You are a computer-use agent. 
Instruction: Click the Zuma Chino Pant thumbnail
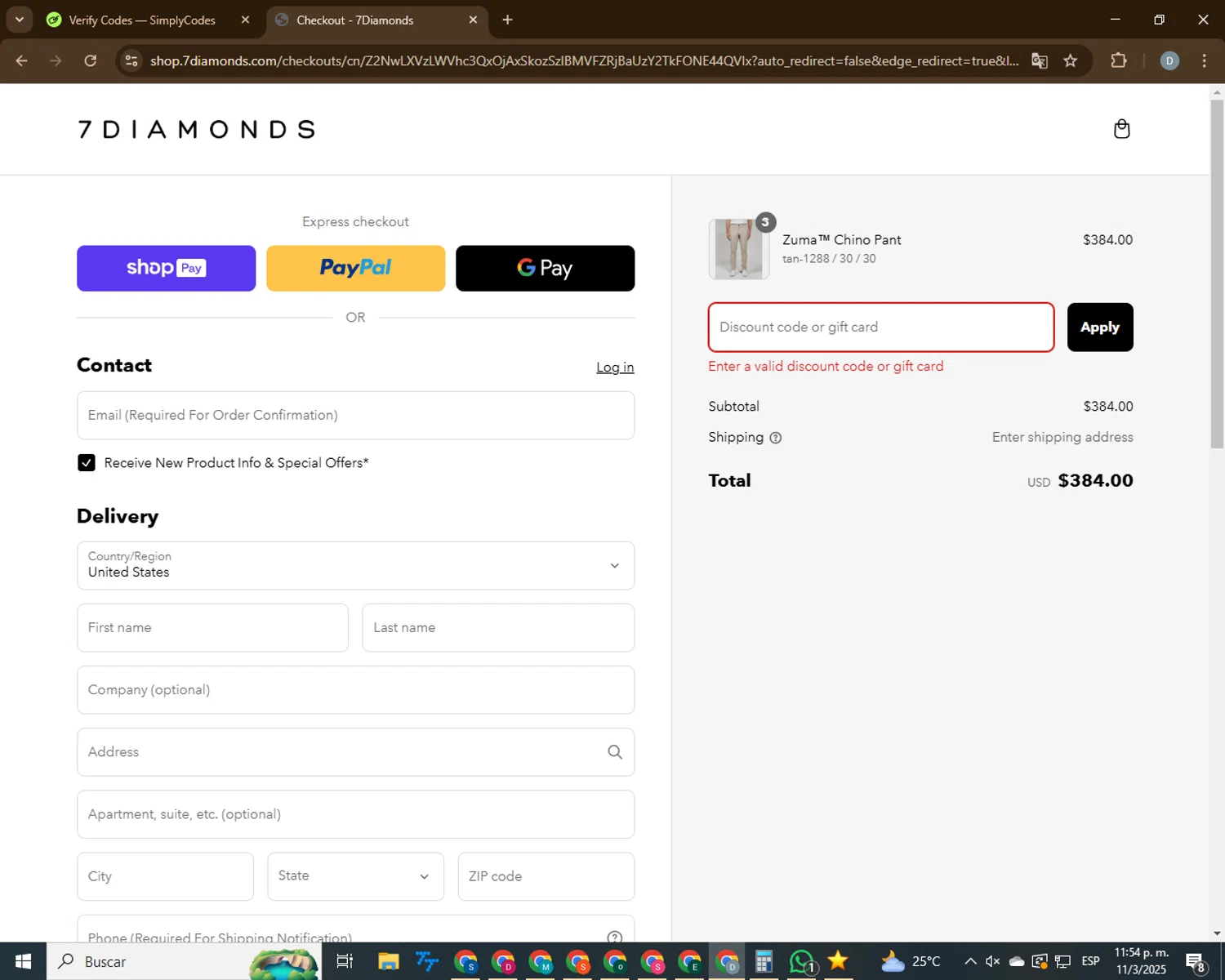pyautogui.click(x=739, y=249)
